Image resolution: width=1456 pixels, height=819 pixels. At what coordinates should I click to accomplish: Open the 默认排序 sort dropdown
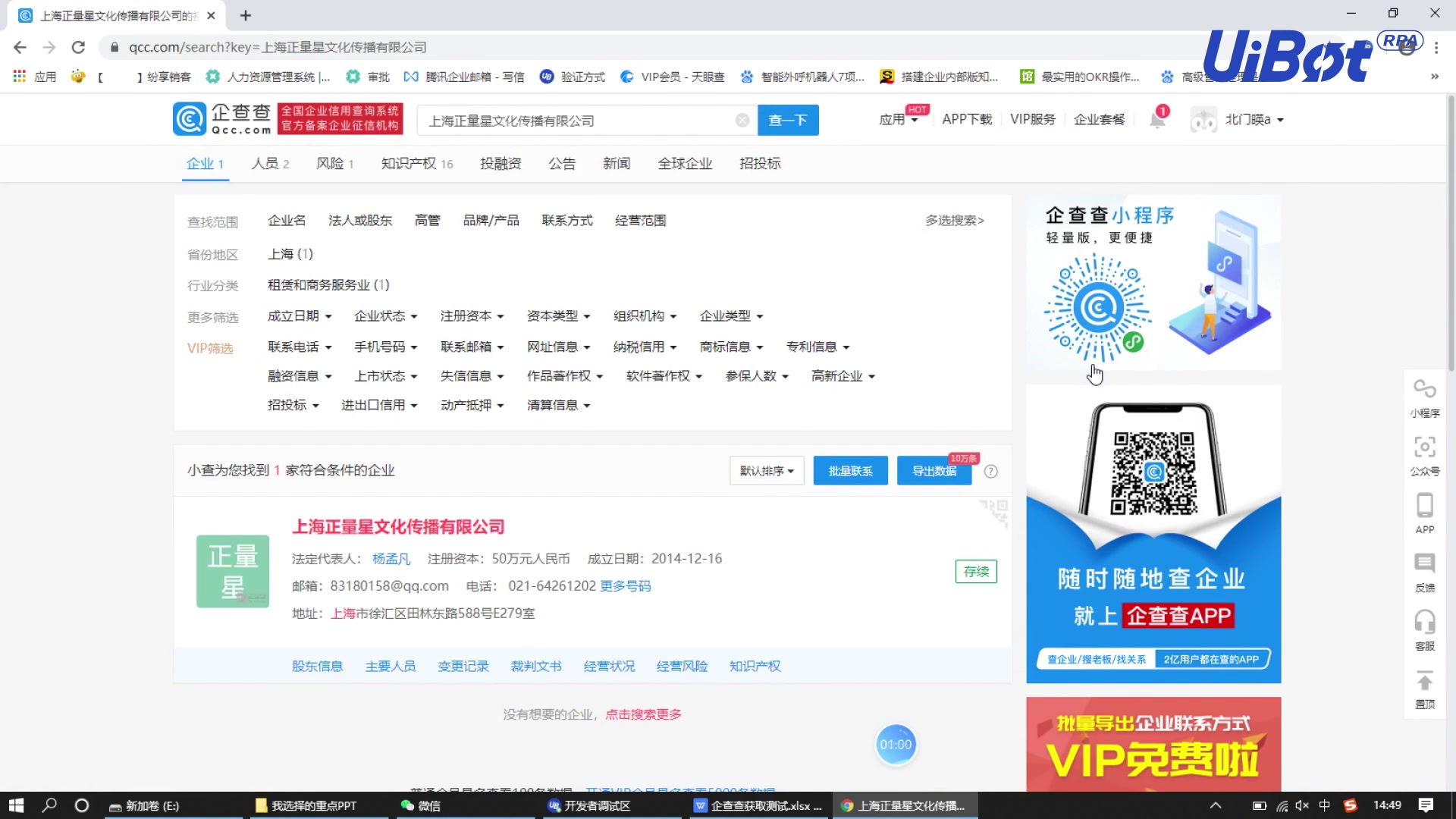[x=767, y=471]
